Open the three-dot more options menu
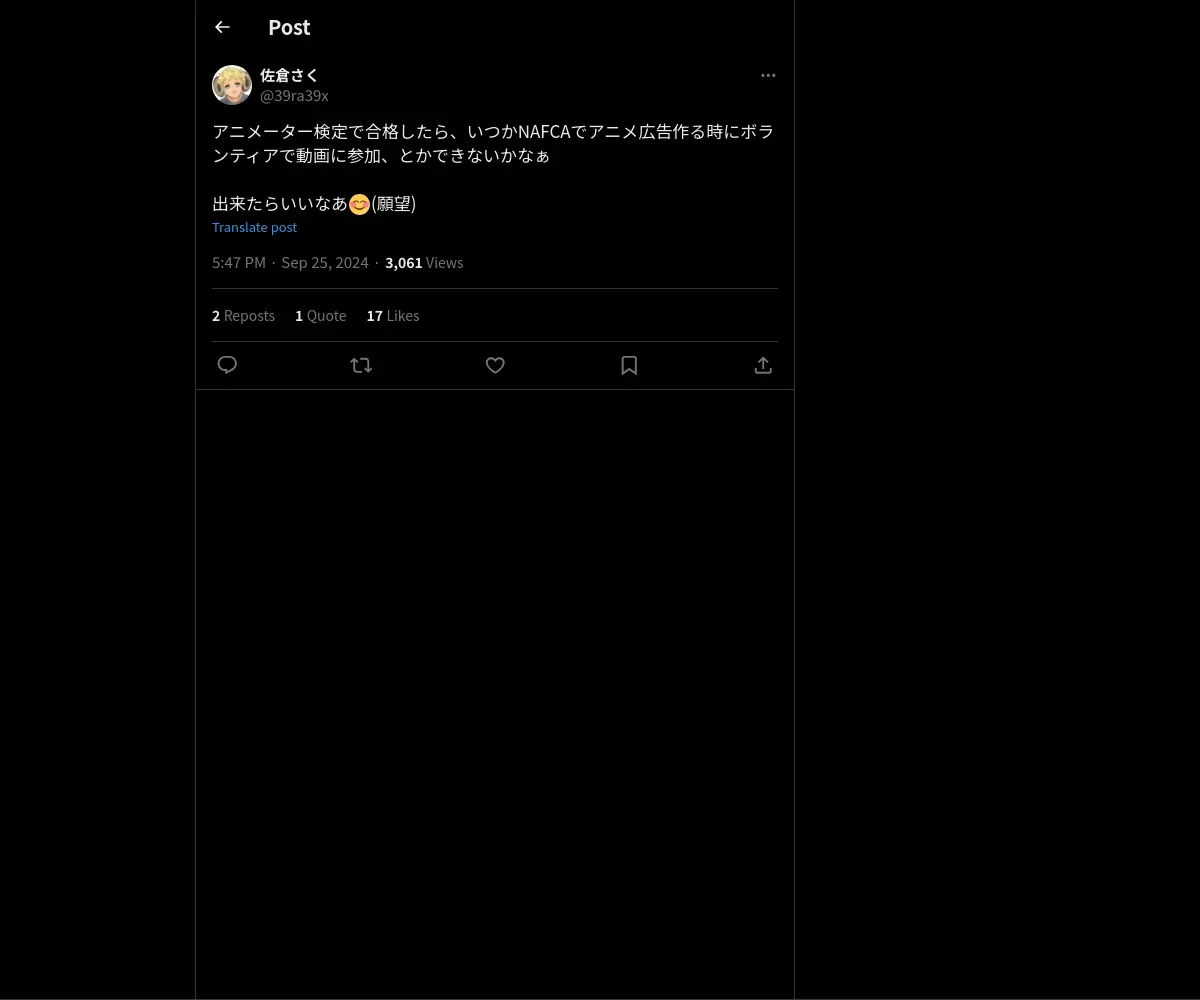Image resolution: width=1200 pixels, height=1000 pixels. click(x=768, y=75)
